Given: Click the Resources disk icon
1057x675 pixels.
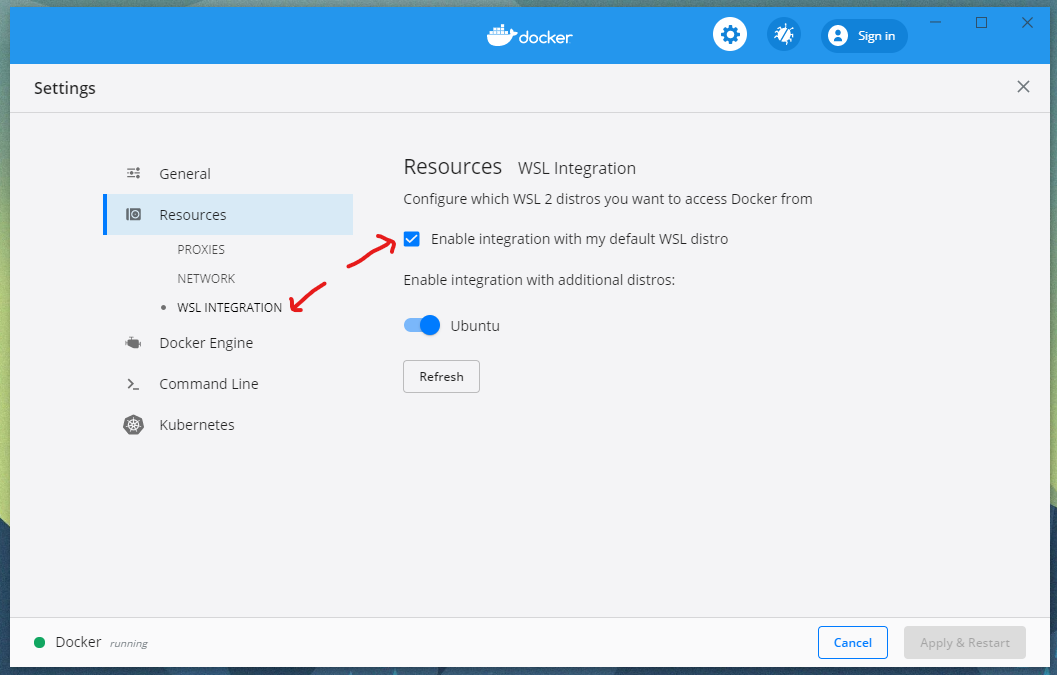Looking at the screenshot, I should pyautogui.click(x=133, y=214).
